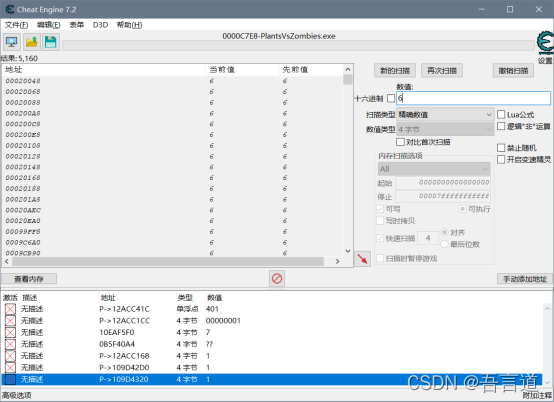Select the 最后位数 radio button
Viewport: 554px width, 402px height.
click(444, 244)
